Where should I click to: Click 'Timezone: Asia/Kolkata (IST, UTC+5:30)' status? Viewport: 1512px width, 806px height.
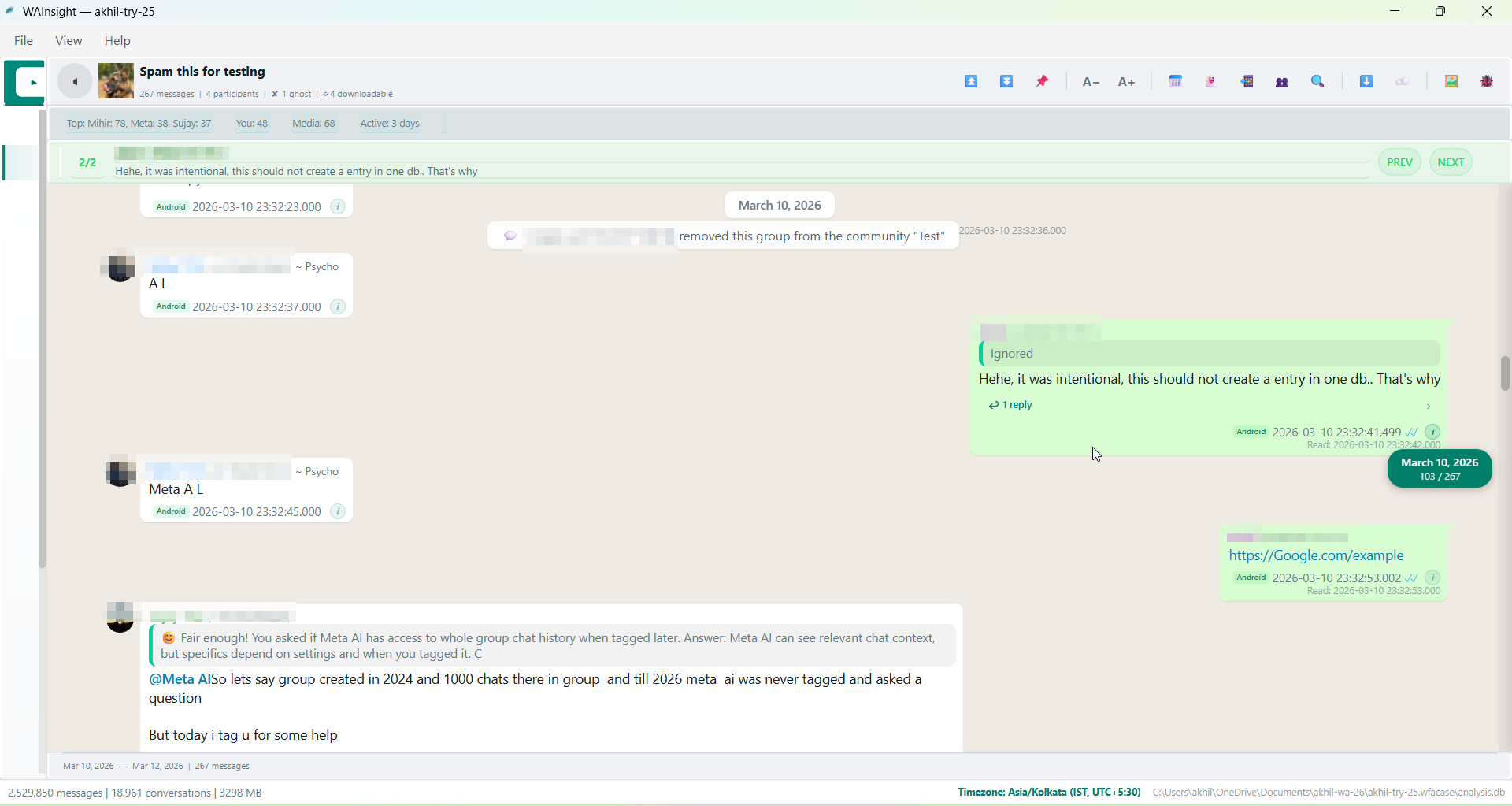[x=1049, y=793]
